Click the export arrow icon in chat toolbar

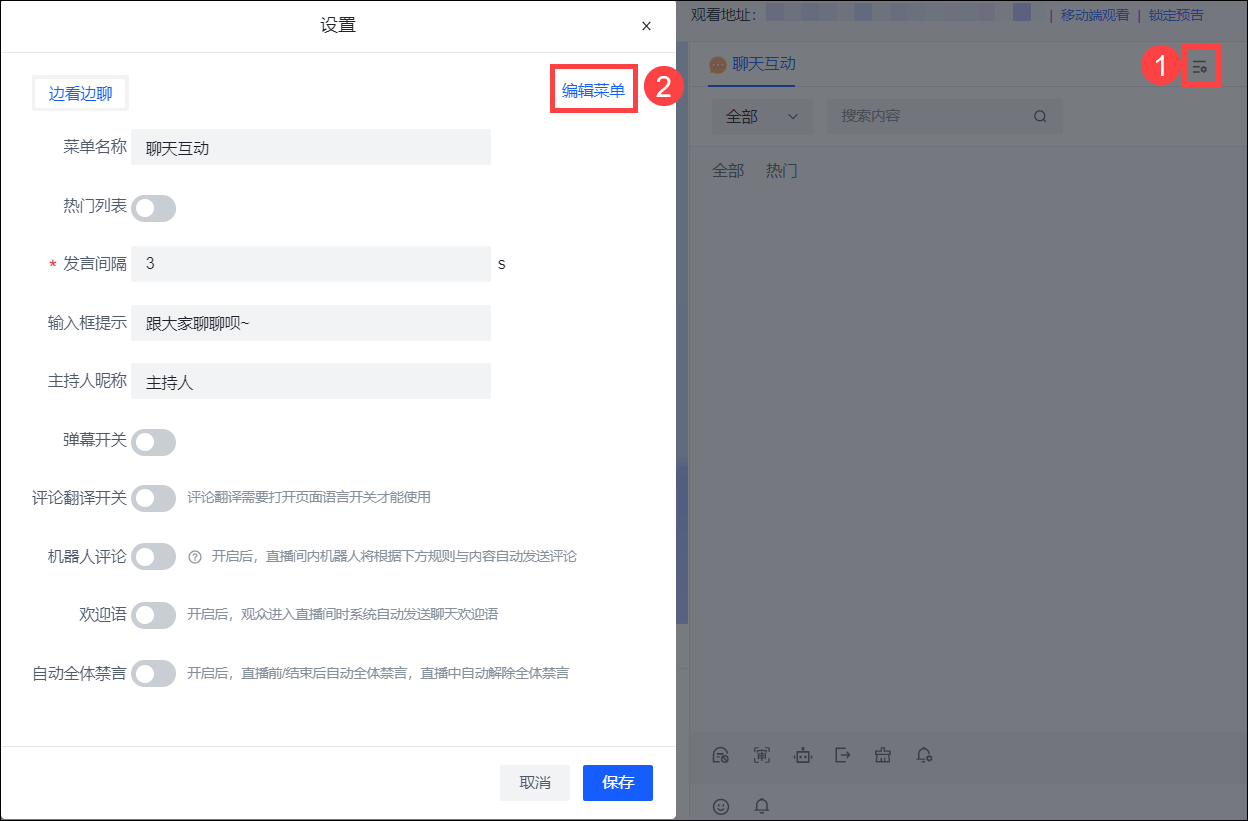point(843,755)
